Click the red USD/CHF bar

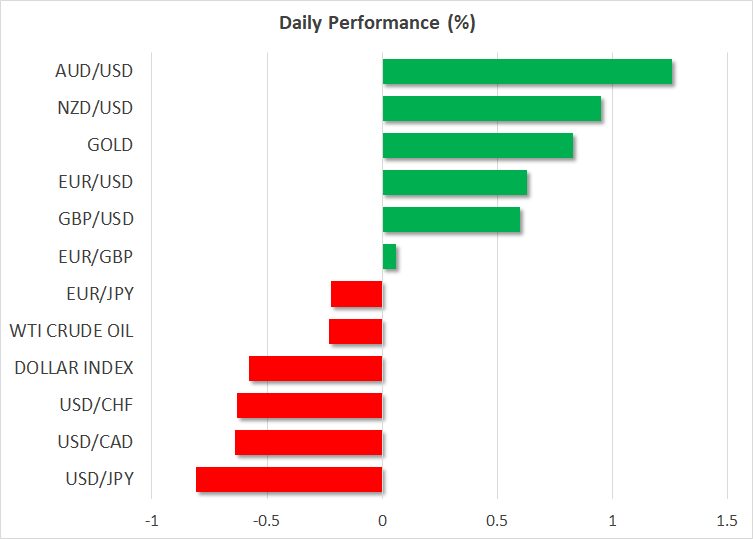click(310, 405)
